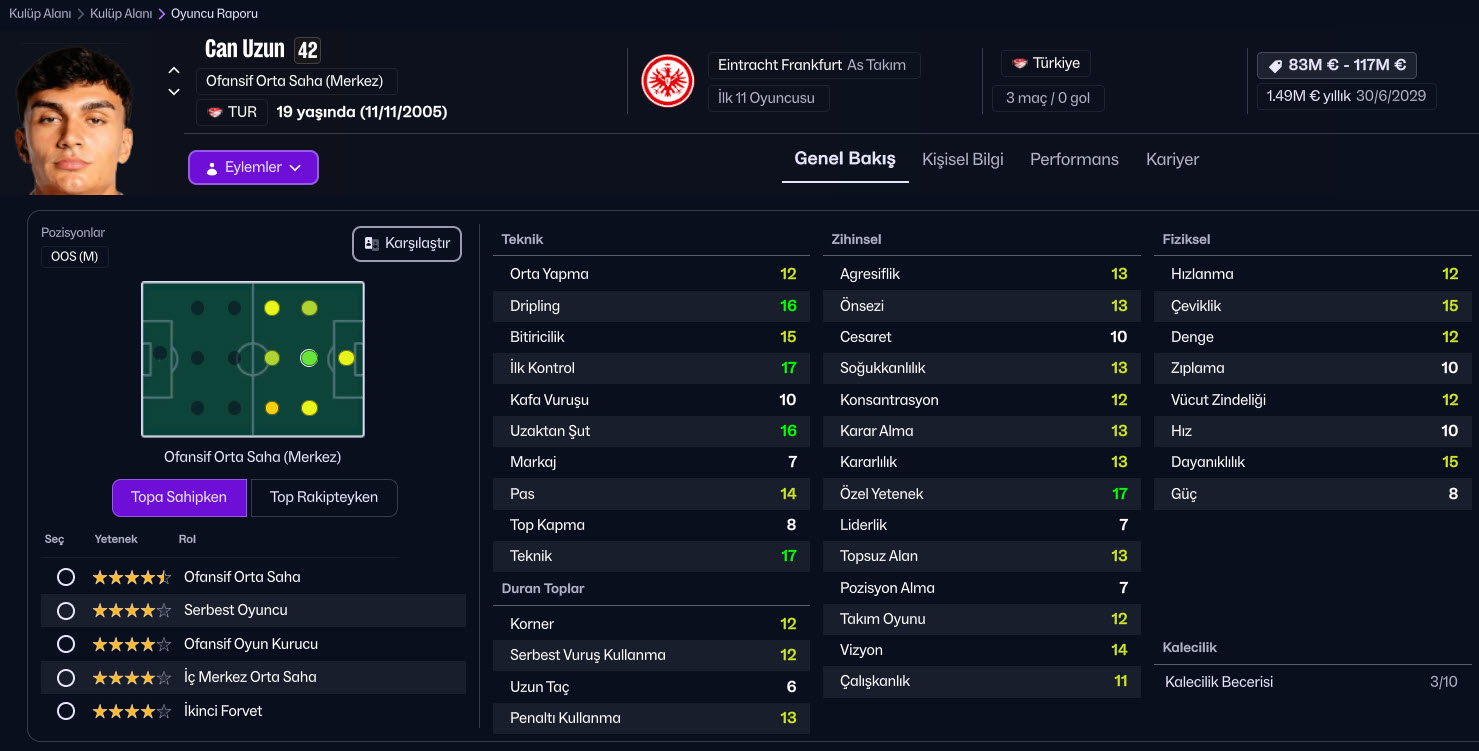Click the Türkiye flag icon beside the national team
Image resolution: width=1479 pixels, height=751 pixels.
point(1020,64)
